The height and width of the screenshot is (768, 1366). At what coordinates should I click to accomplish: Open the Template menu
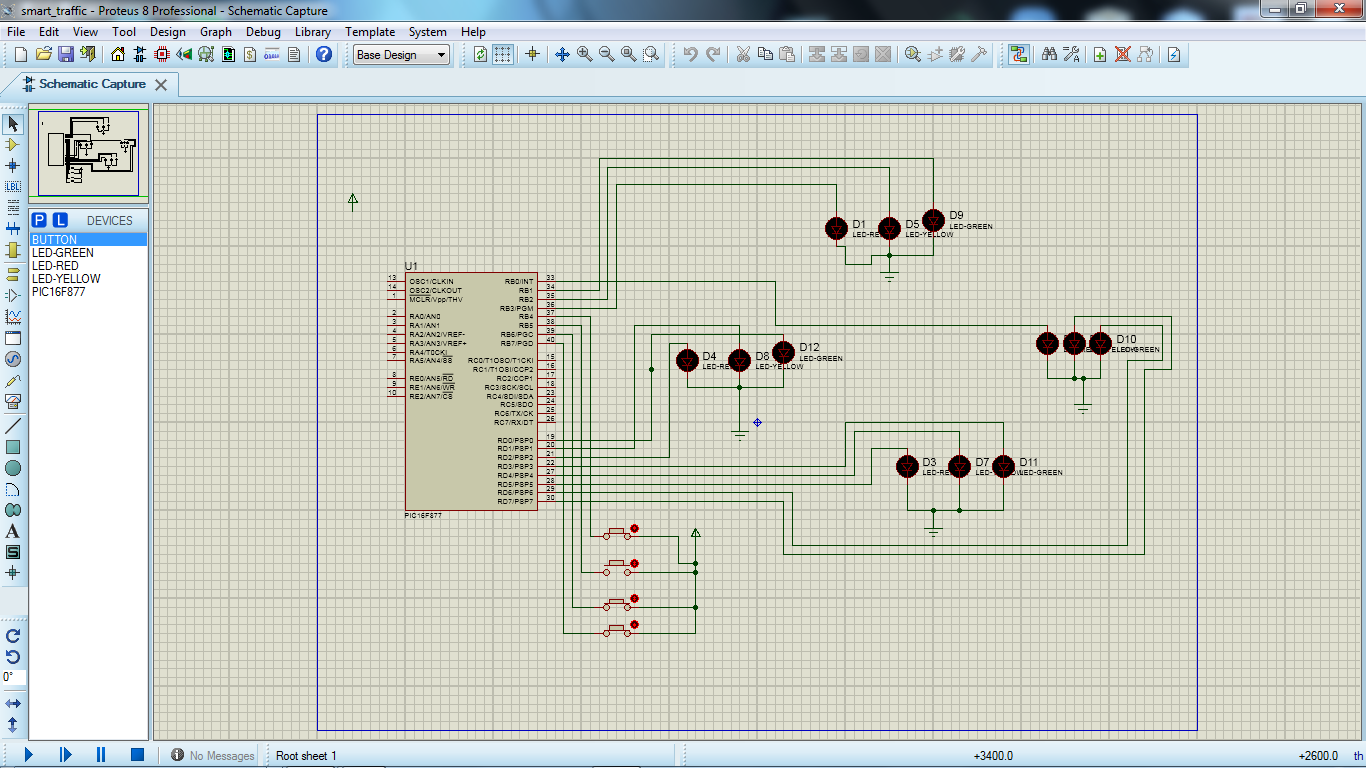370,32
